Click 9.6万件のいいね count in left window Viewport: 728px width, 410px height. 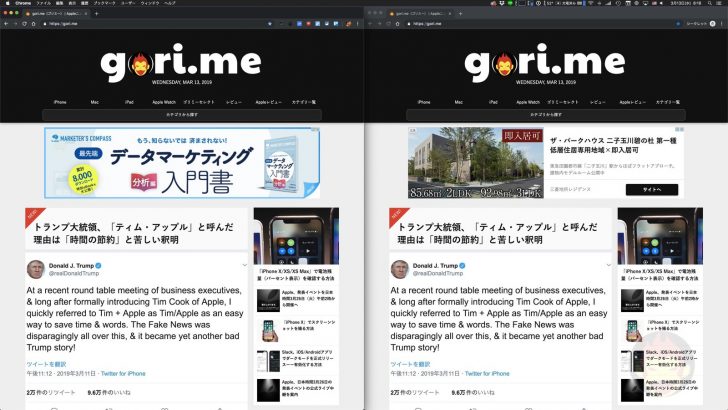tap(109, 392)
